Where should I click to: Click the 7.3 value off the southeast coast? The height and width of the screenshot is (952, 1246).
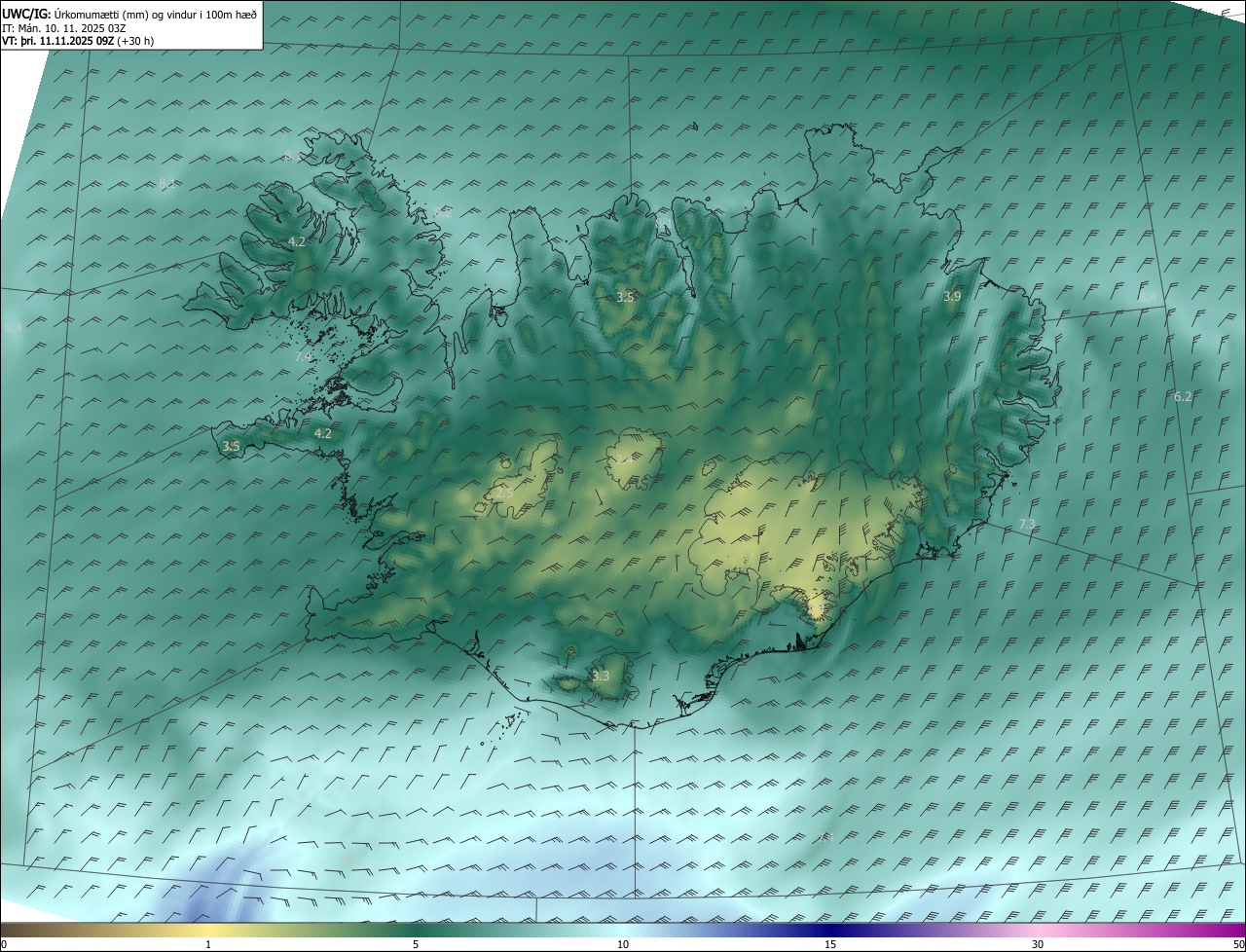click(x=1027, y=525)
